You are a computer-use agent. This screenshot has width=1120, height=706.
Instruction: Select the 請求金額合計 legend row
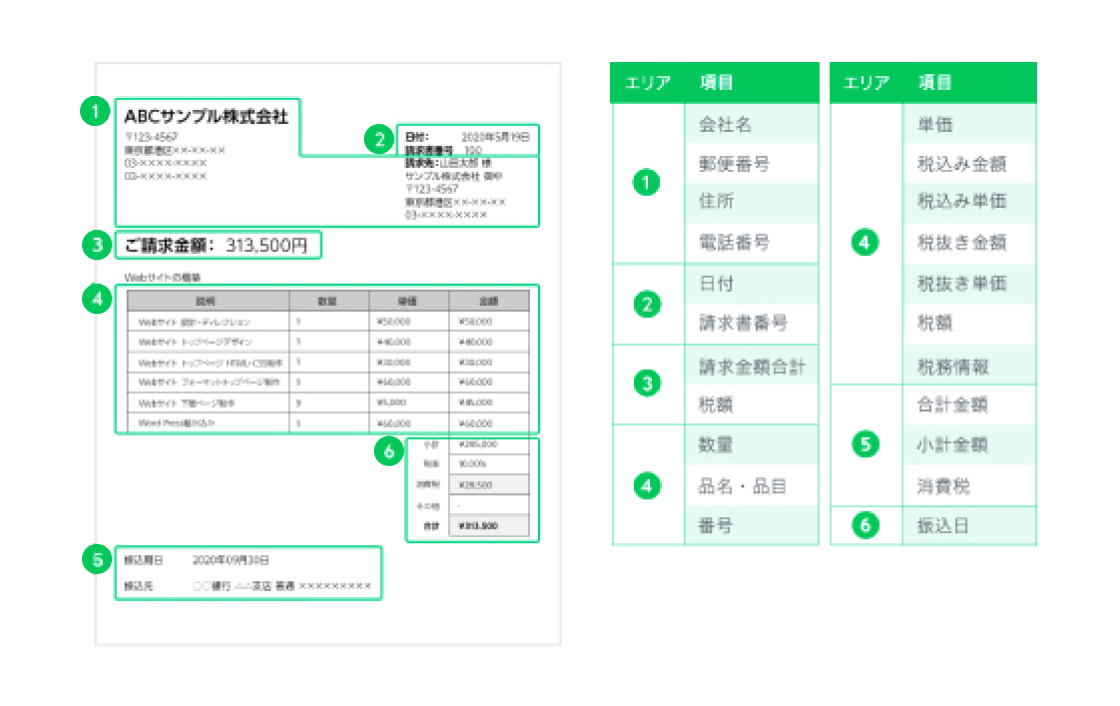(x=750, y=366)
